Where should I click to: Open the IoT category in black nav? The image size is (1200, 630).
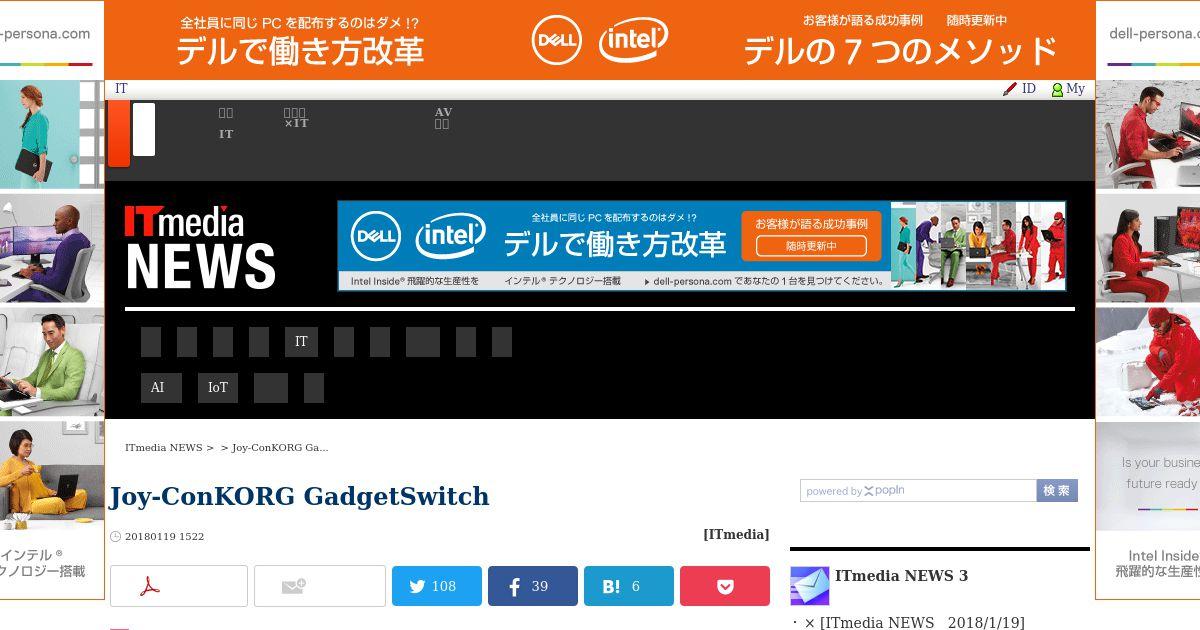[218, 388]
